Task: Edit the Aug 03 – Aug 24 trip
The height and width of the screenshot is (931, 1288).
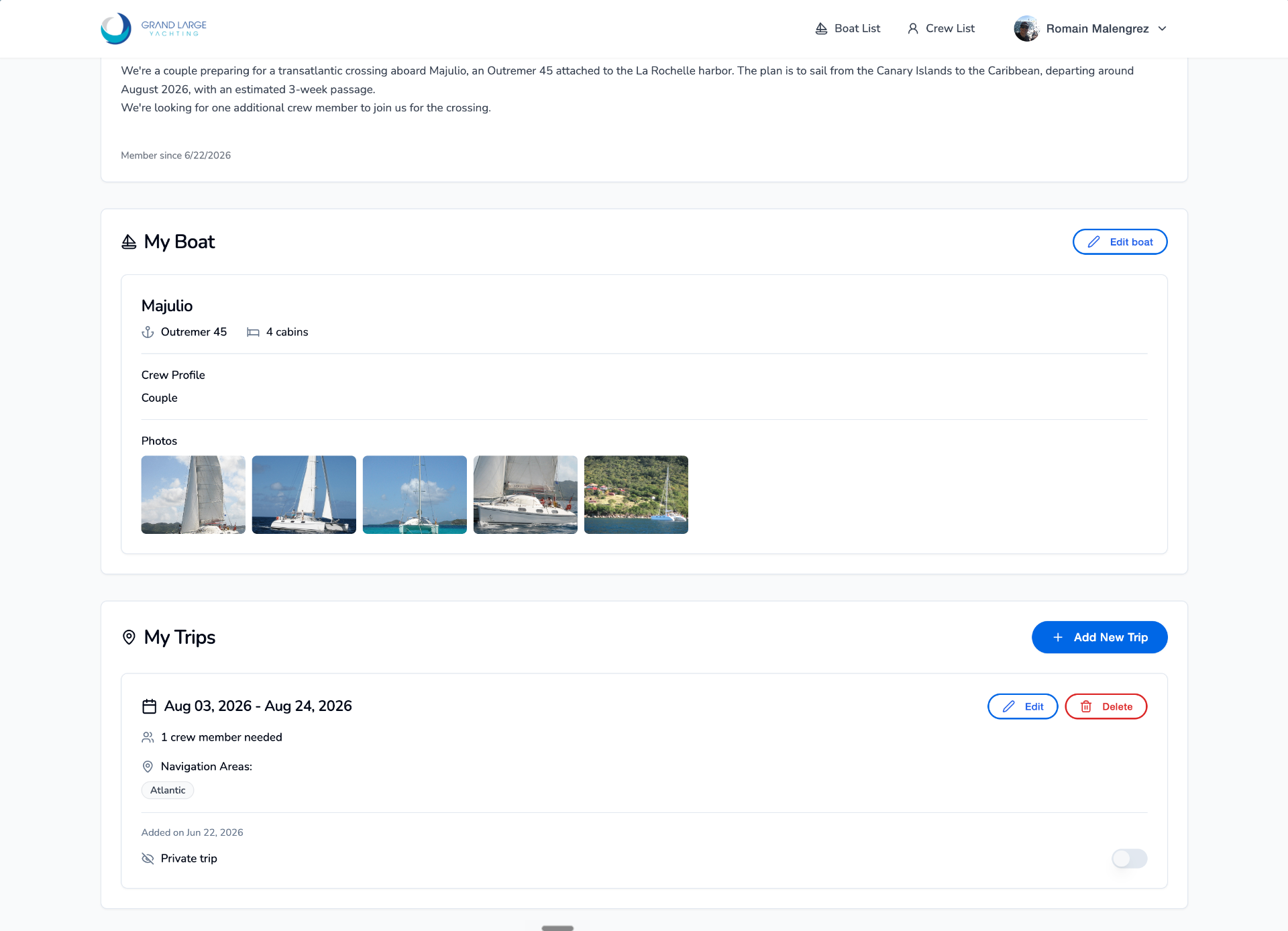Action: [x=1022, y=706]
